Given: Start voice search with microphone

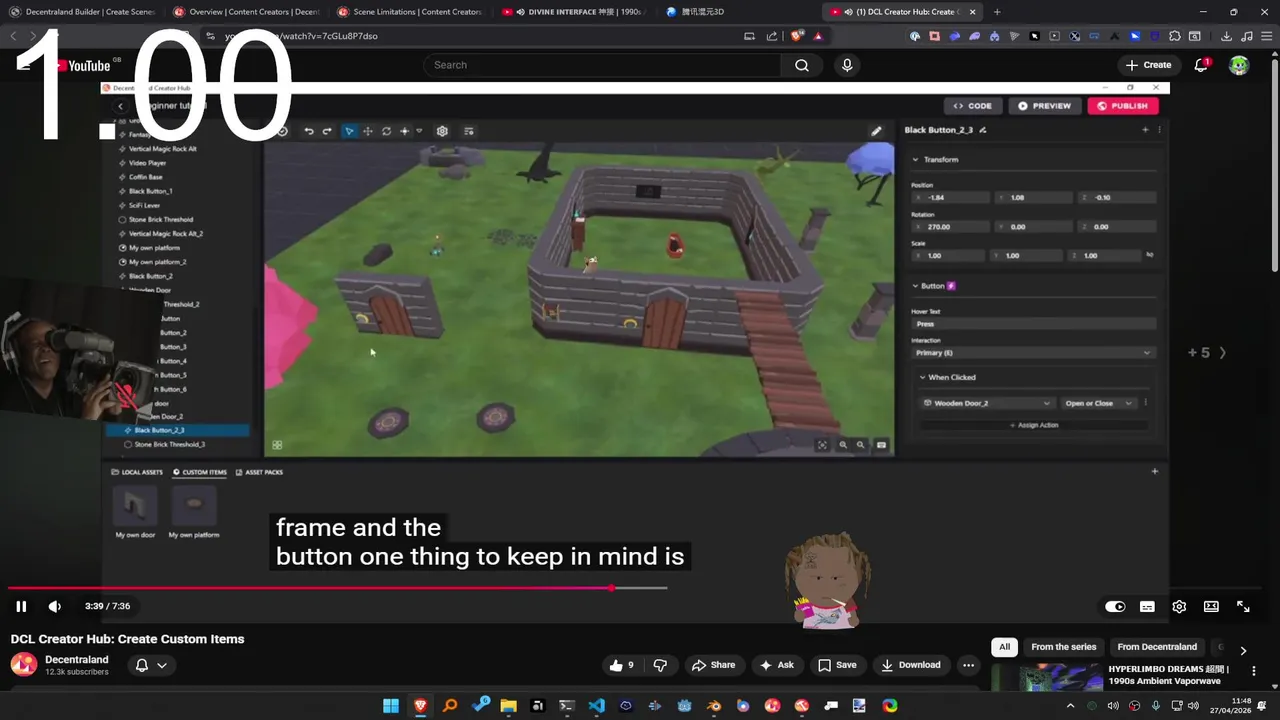Looking at the screenshot, I should tap(847, 65).
